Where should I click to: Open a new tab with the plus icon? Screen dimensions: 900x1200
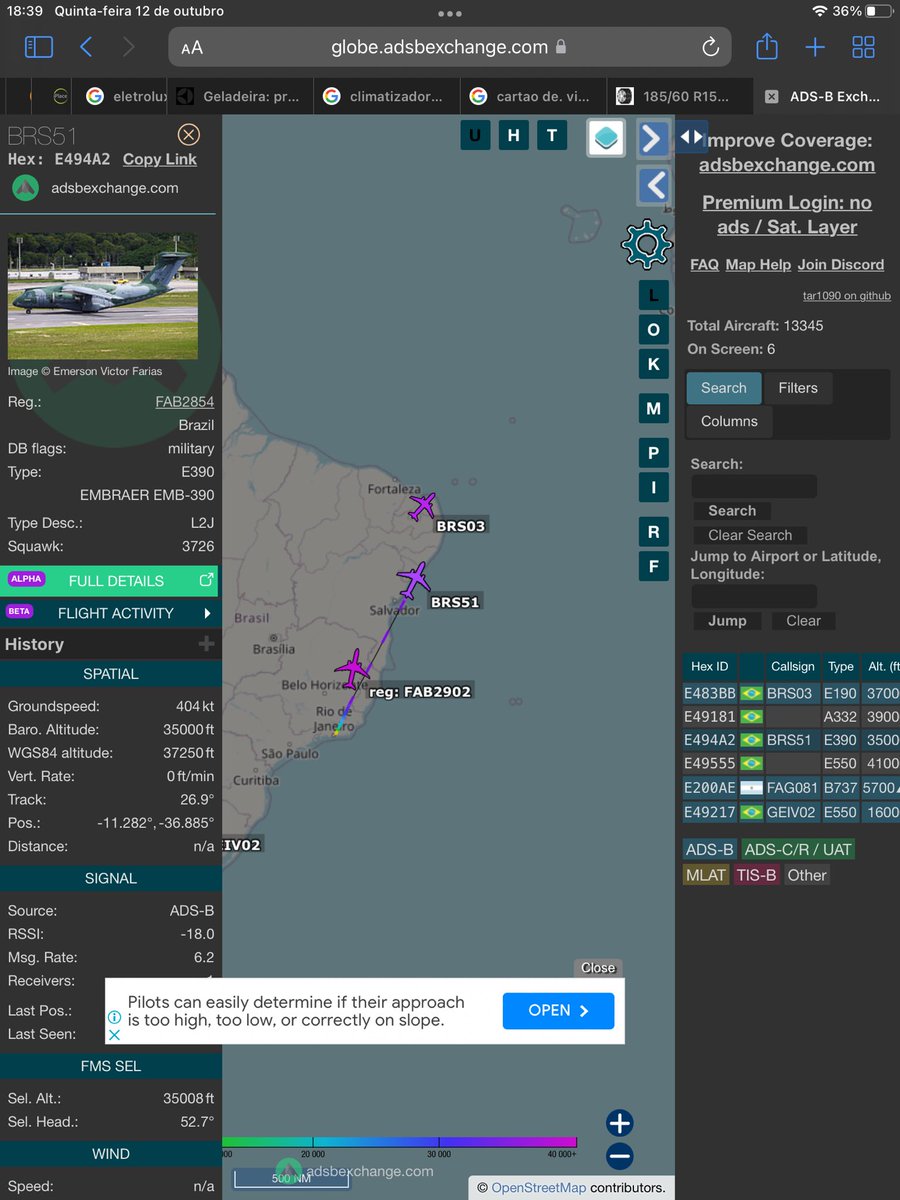click(x=815, y=47)
